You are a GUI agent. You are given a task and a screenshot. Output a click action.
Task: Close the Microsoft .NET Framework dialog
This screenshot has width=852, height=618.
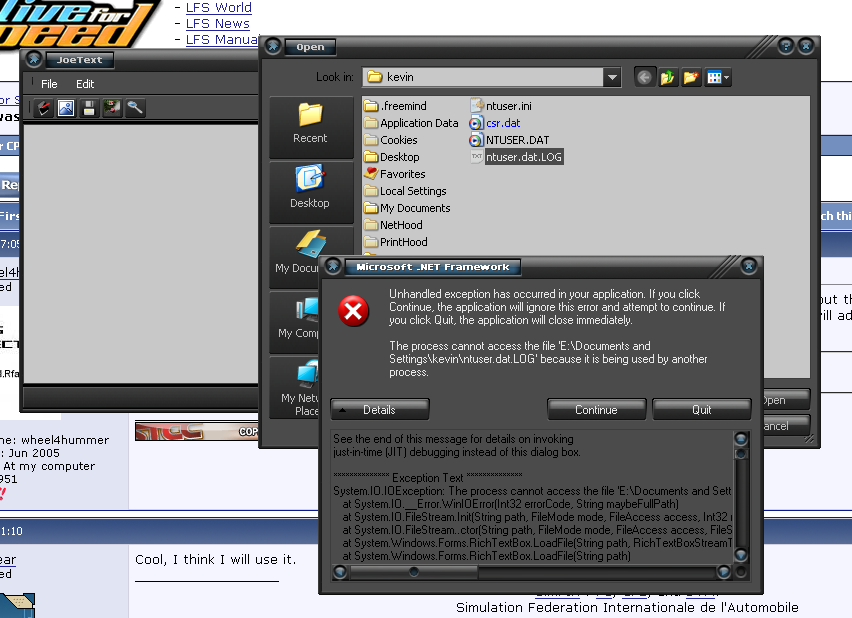[749, 266]
